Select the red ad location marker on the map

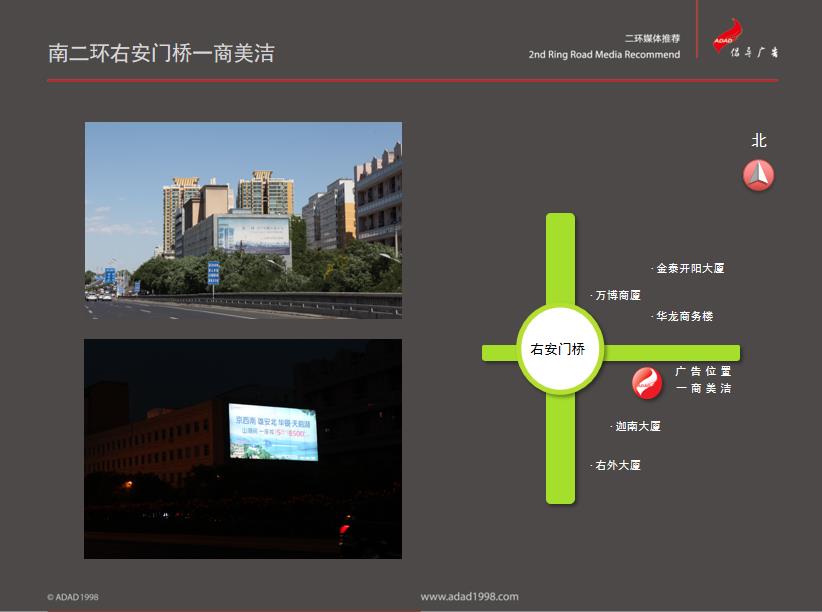[647, 382]
